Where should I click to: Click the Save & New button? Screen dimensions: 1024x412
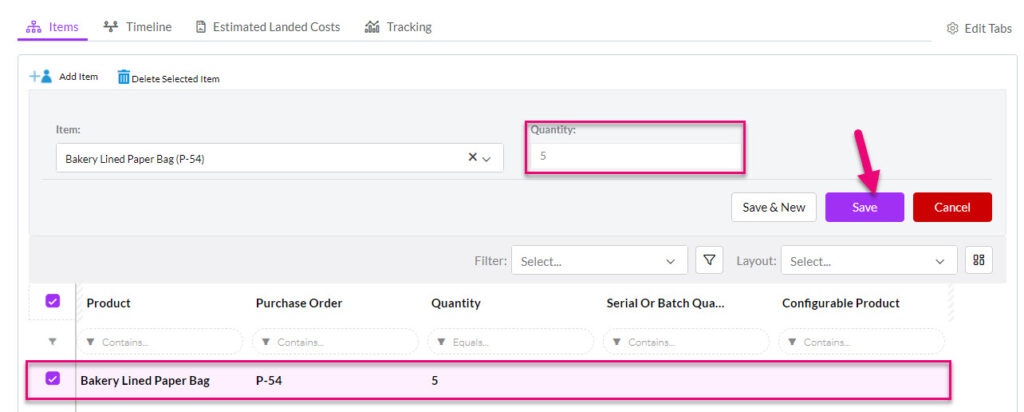[x=774, y=207]
